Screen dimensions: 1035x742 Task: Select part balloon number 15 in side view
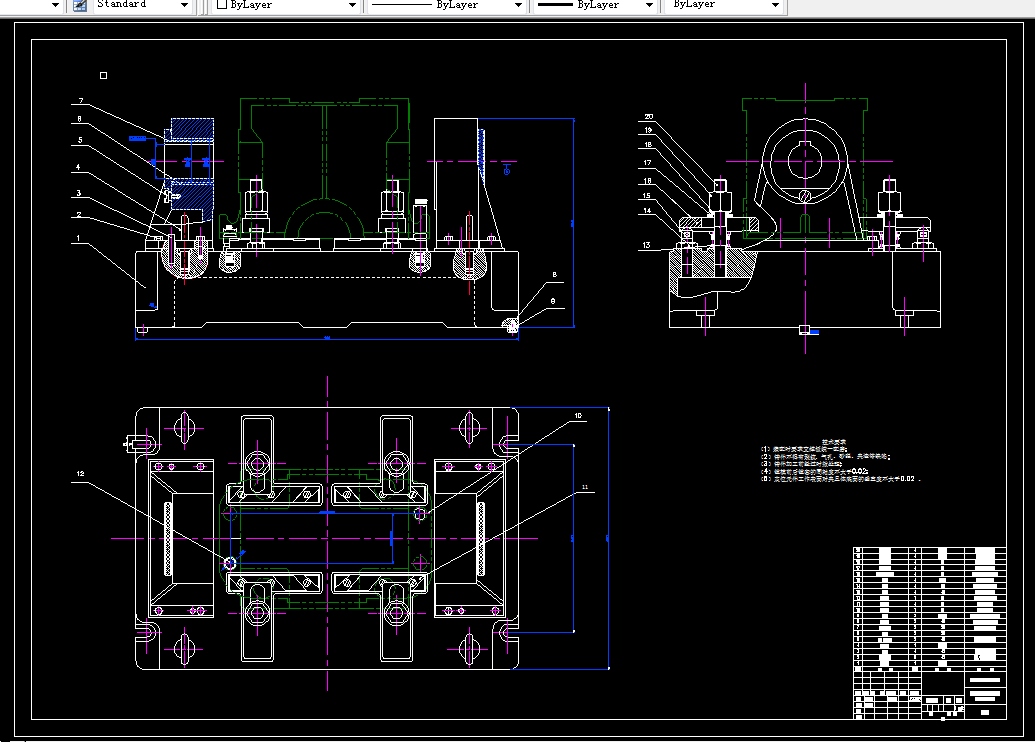pos(647,195)
